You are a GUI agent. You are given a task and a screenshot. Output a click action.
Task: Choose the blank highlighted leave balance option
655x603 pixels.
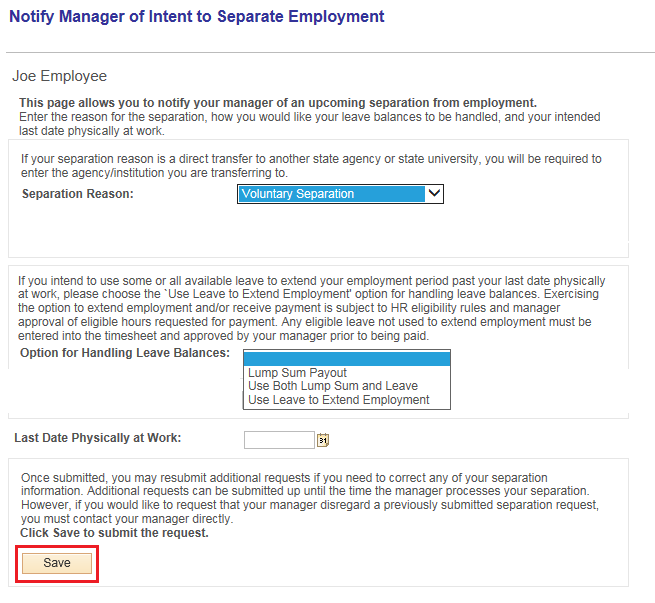pyautogui.click(x=348, y=358)
